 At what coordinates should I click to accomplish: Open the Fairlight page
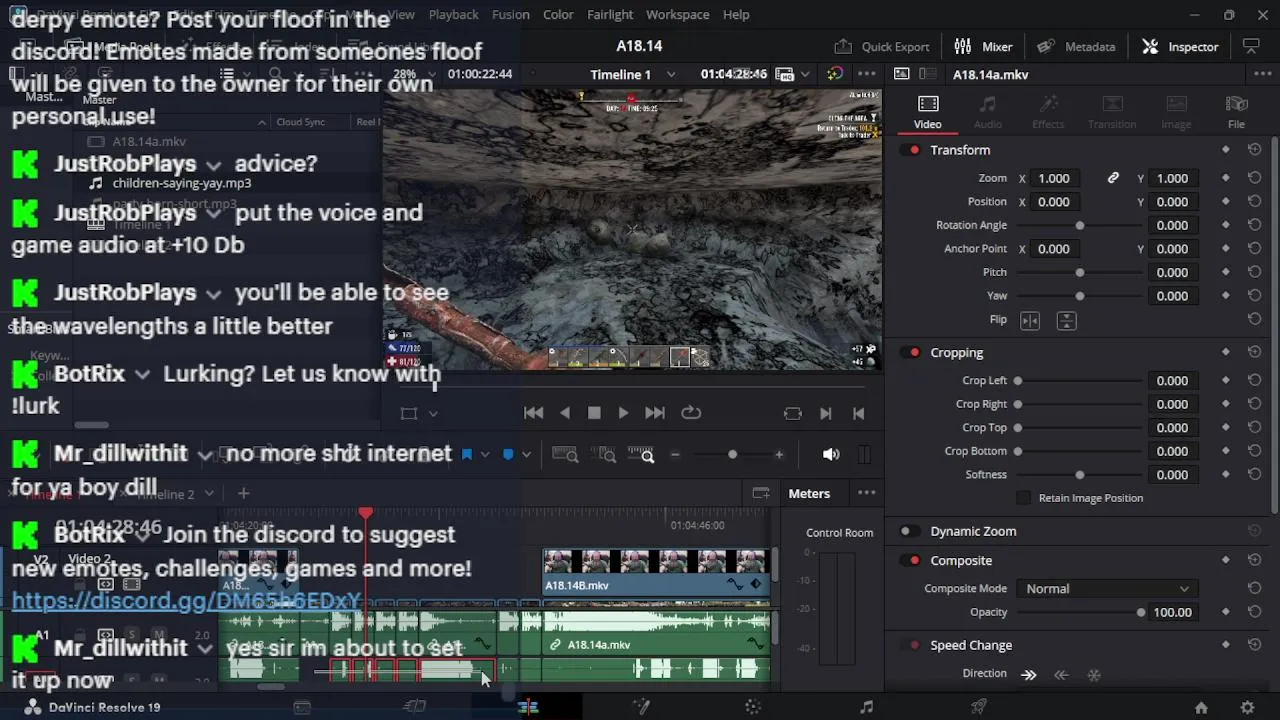pos(866,707)
